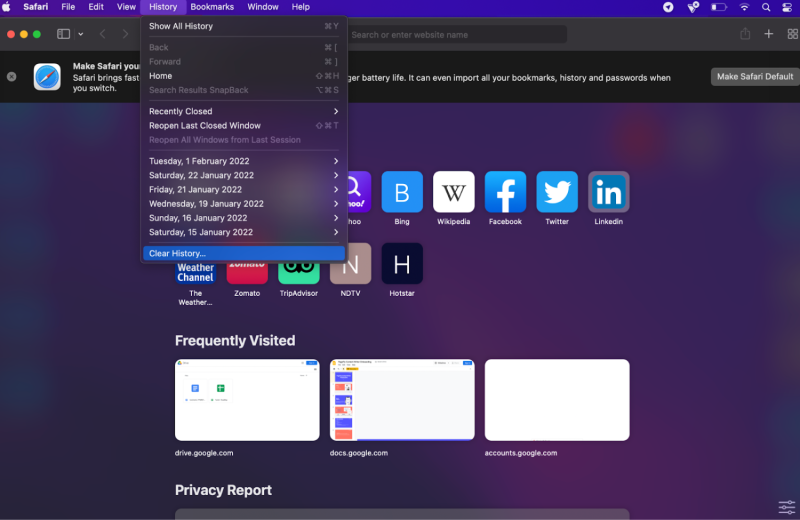Open a new tab with plus icon
800x520 pixels.
(x=768, y=34)
